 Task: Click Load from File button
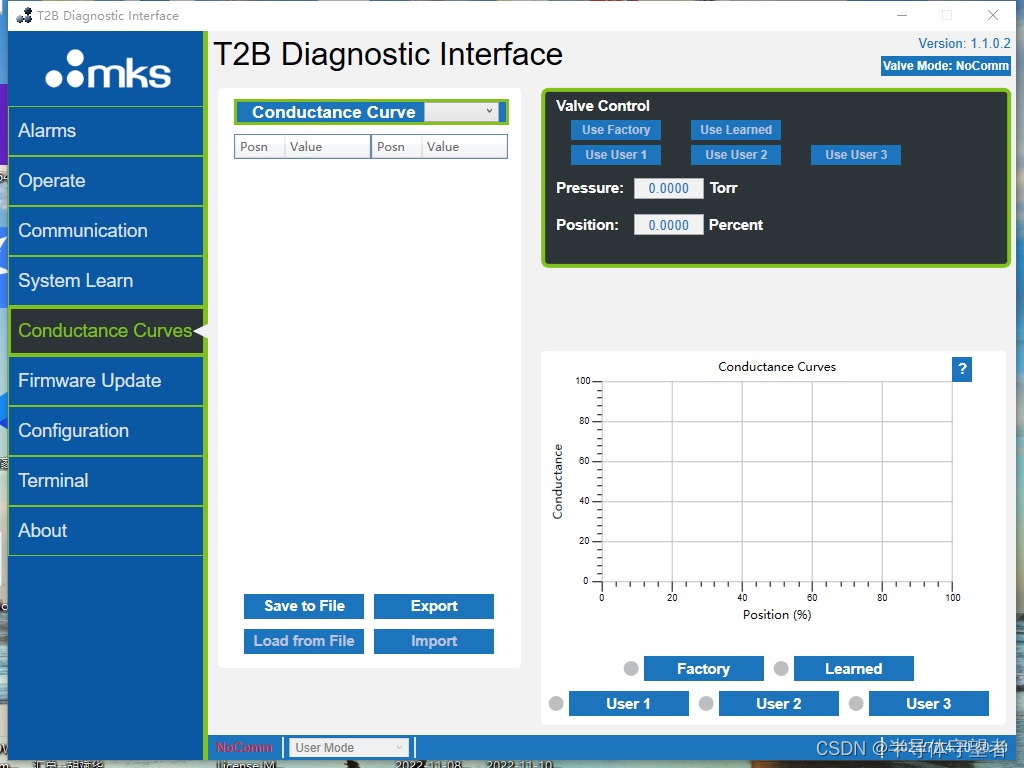click(x=304, y=641)
